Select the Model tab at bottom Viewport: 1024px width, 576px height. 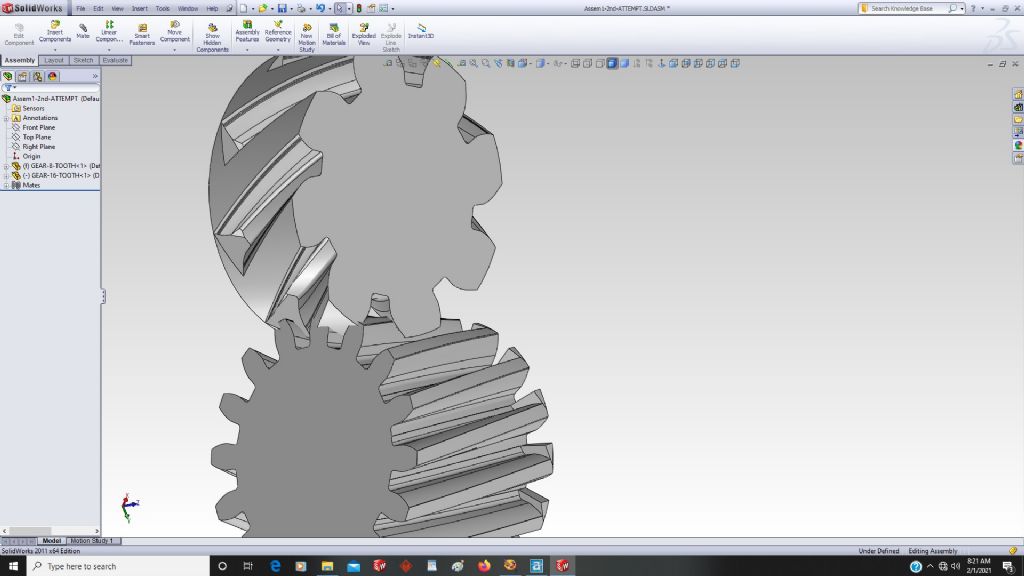(52, 541)
